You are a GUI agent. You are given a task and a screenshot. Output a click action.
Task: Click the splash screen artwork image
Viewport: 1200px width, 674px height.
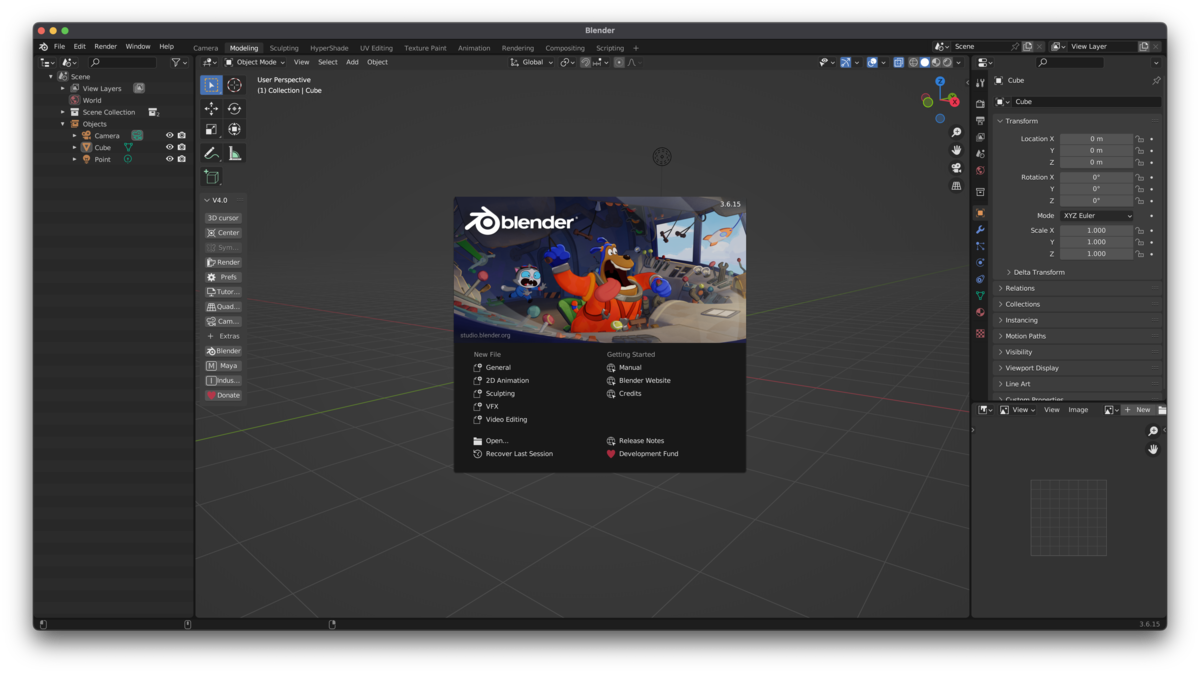pyautogui.click(x=600, y=270)
